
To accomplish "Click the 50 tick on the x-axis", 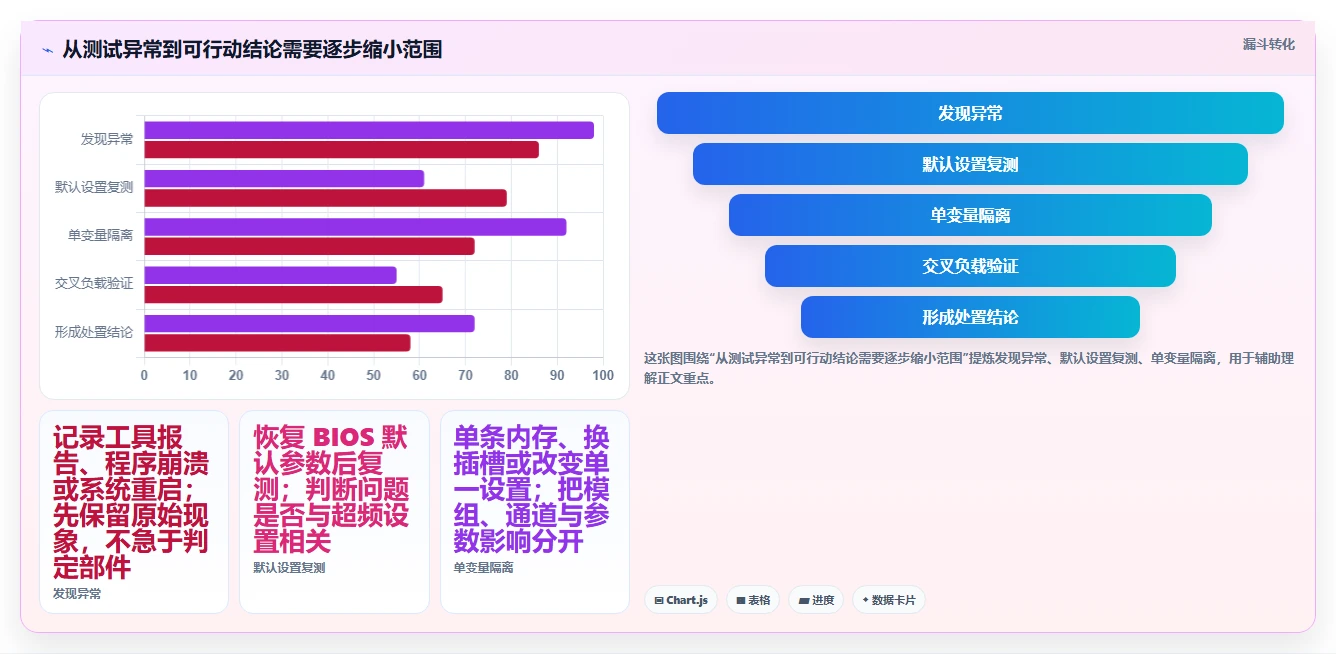I will [374, 375].
